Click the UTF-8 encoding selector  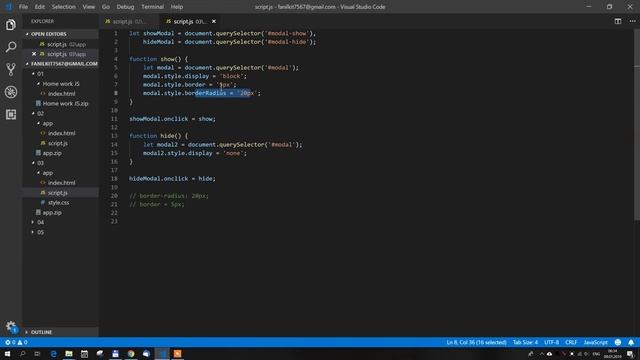(x=551, y=342)
